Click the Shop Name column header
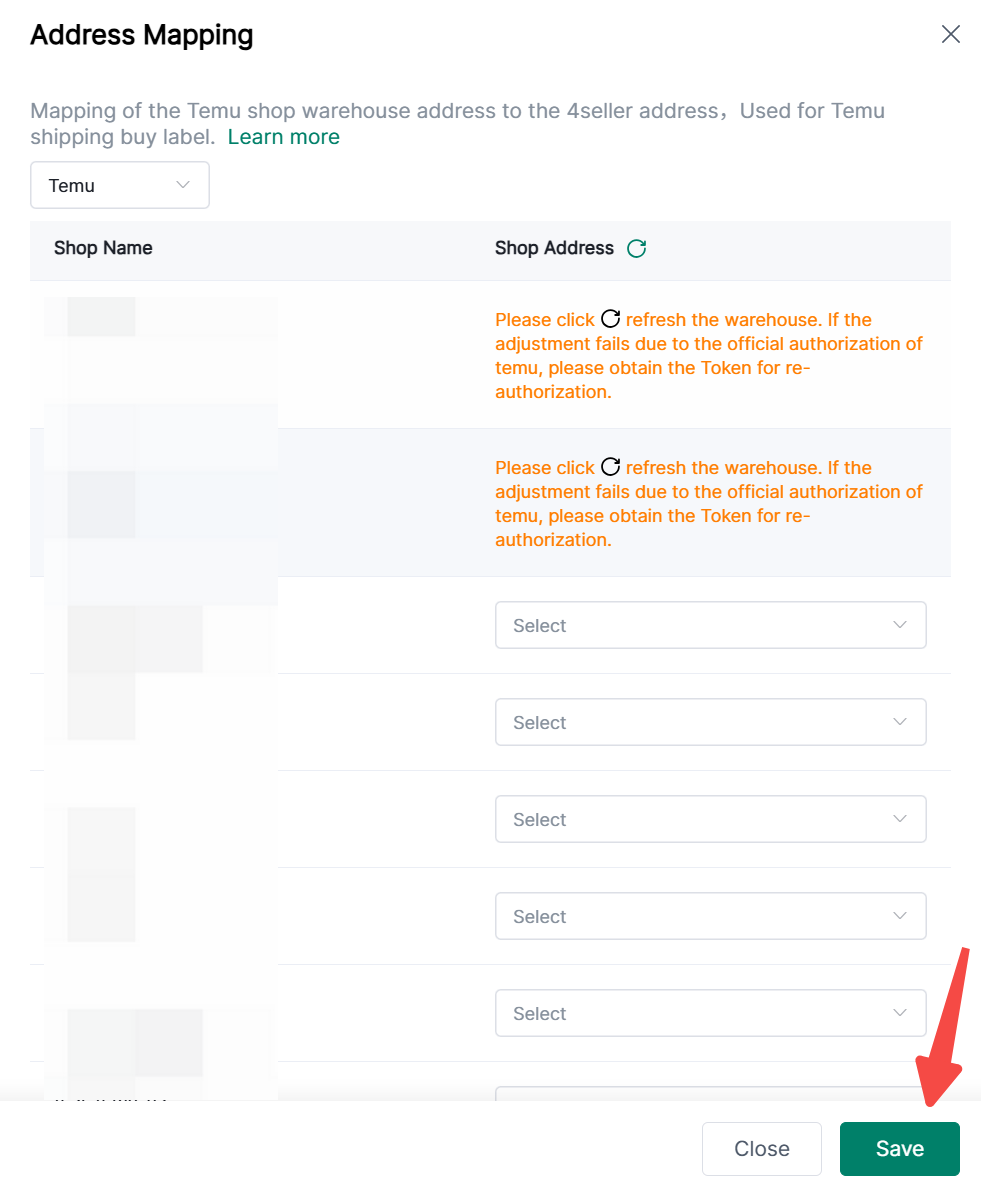981x1189 pixels. [x=103, y=248]
